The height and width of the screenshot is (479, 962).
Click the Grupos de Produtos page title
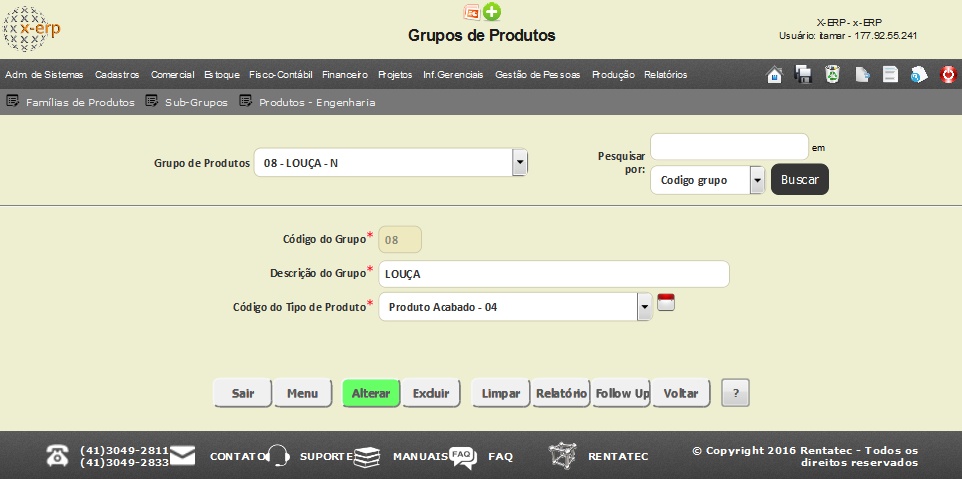(482, 36)
